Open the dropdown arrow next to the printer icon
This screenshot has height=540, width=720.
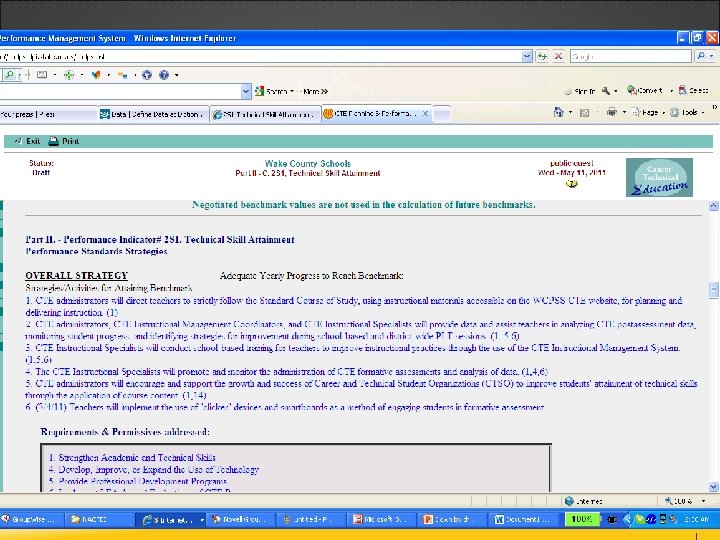coord(624,112)
